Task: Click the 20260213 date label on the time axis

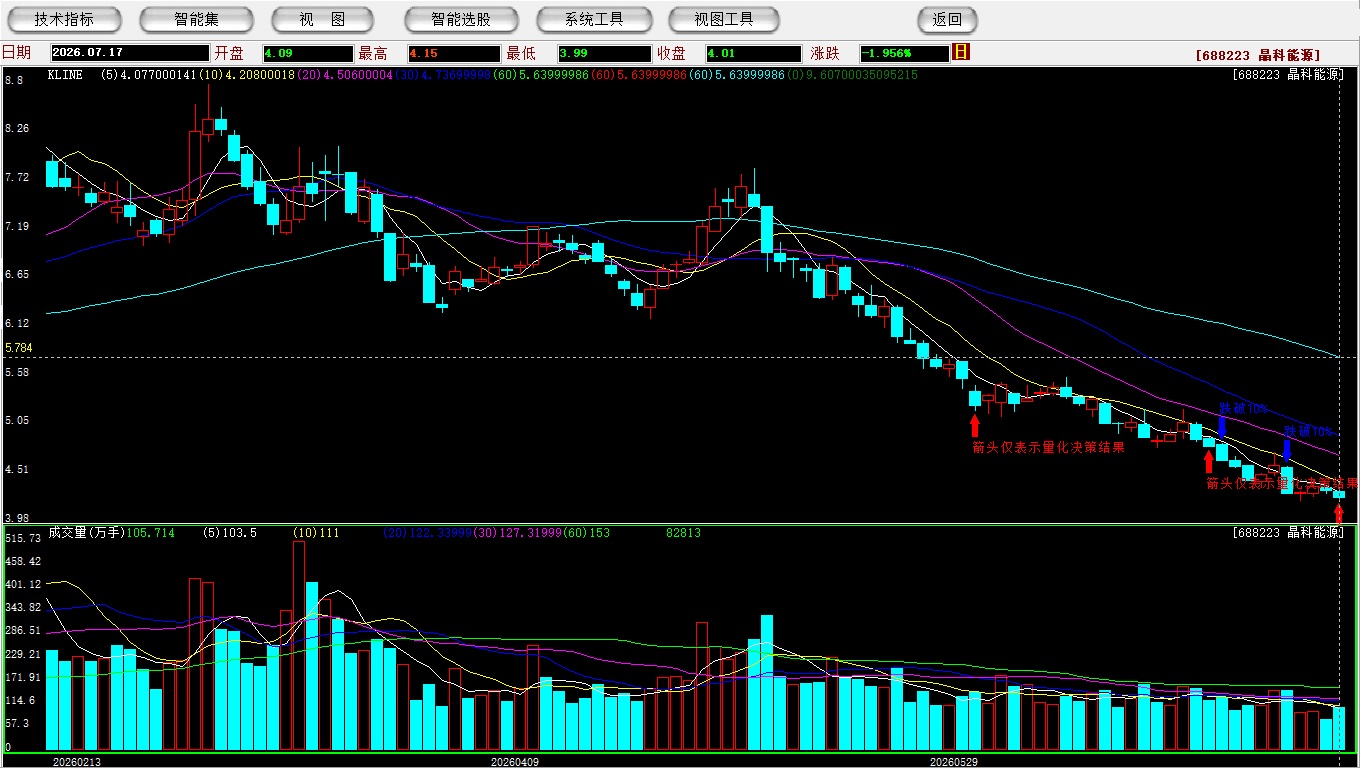Action: [x=76, y=761]
